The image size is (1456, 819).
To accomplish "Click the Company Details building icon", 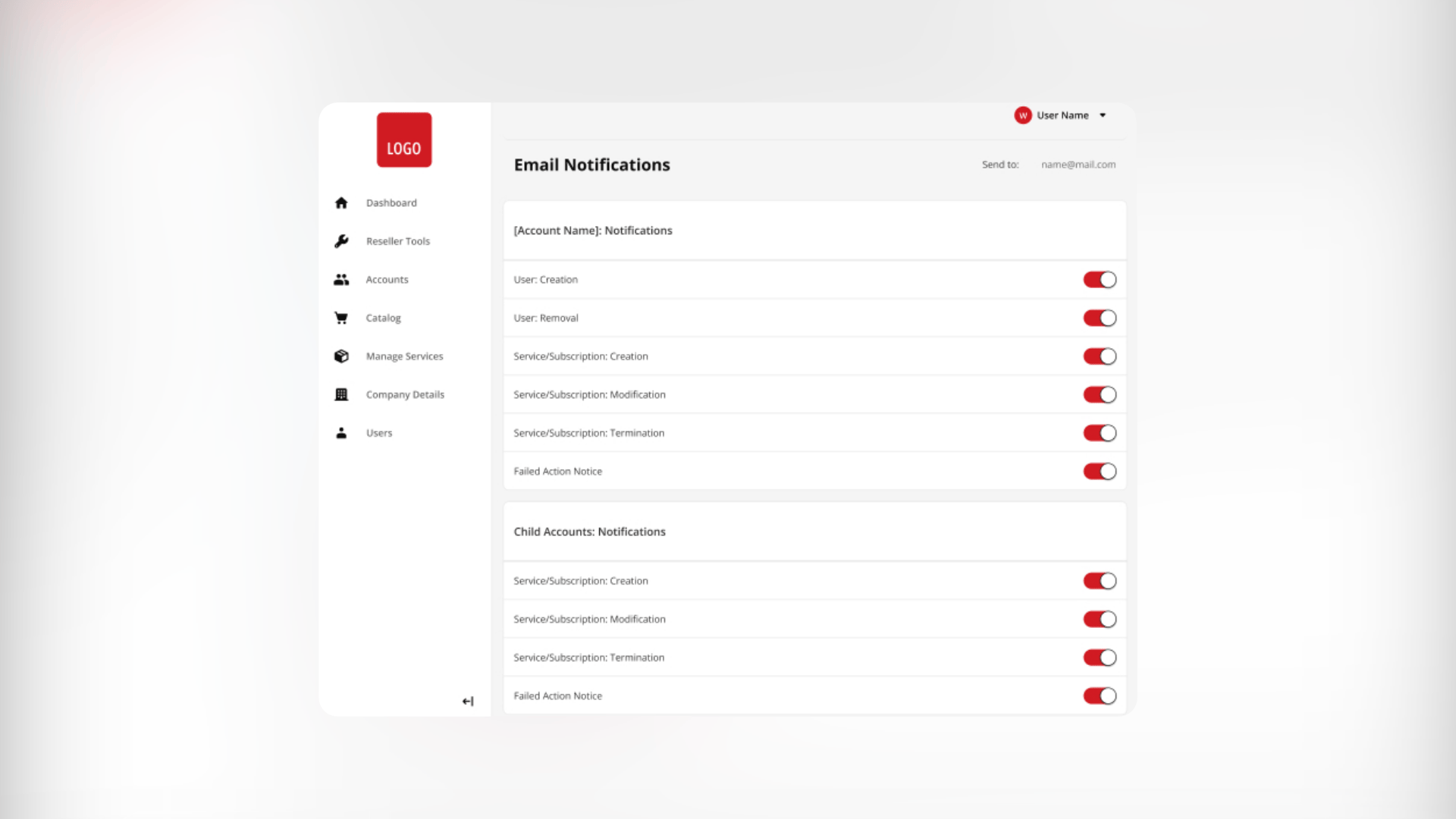I will point(341,394).
